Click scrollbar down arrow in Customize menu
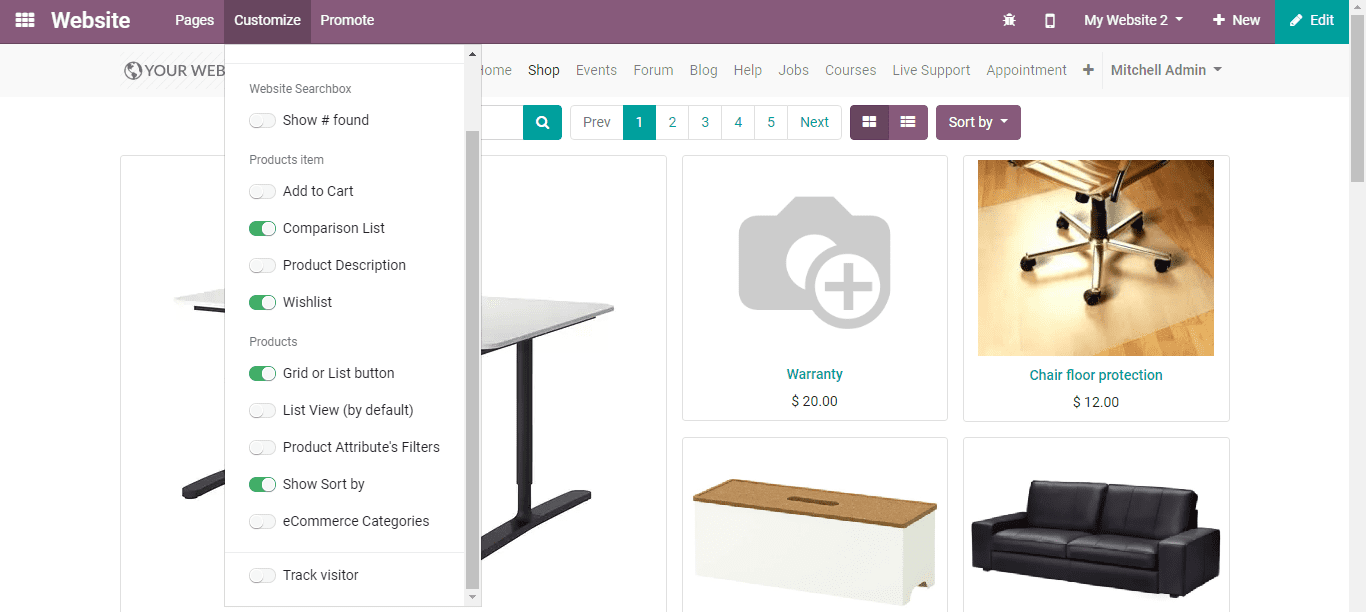This screenshot has width=1366, height=612. point(473,597)
